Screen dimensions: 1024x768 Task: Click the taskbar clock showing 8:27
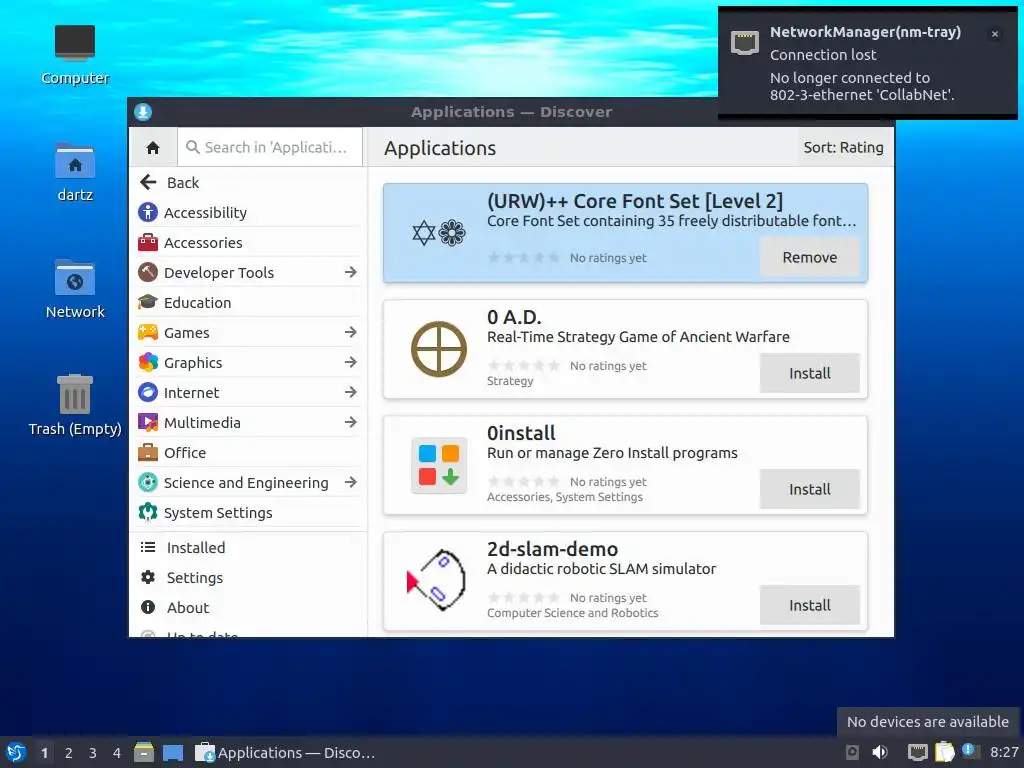point(1004,752)
